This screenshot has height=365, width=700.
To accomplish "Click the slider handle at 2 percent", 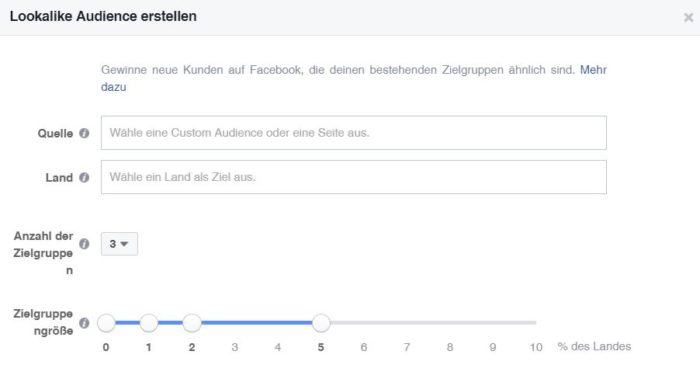I will pyautogui.click(x=192, y=323).
